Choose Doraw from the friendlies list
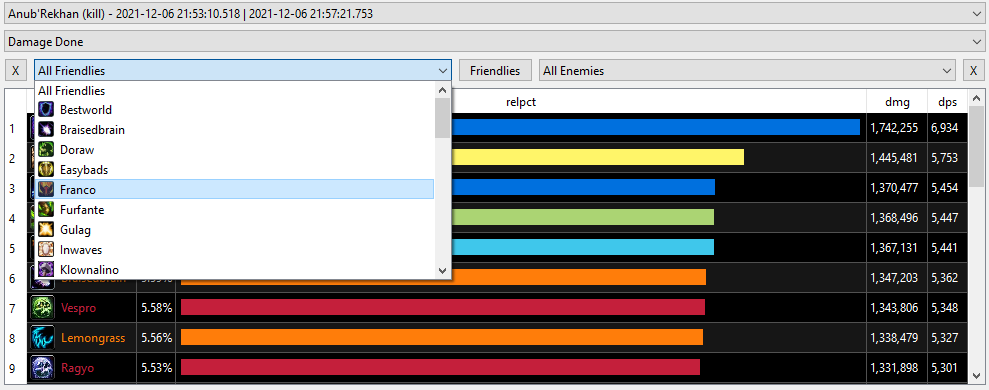989x390 pixels. click(x=235, y=150)
